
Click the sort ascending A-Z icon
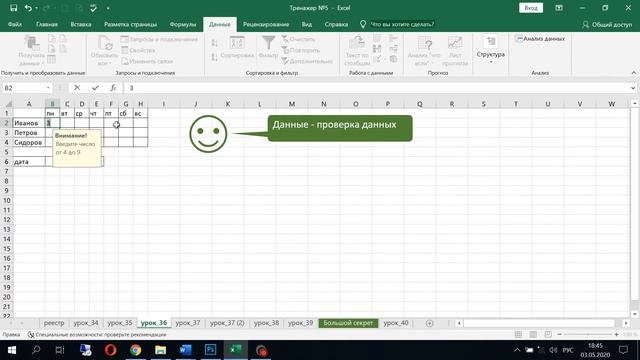click(214, 43)
